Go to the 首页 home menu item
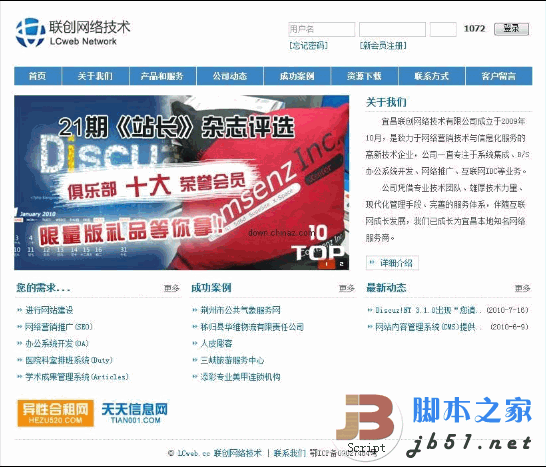546x467 pixels. pyautogui.click(x=38, y=76)
